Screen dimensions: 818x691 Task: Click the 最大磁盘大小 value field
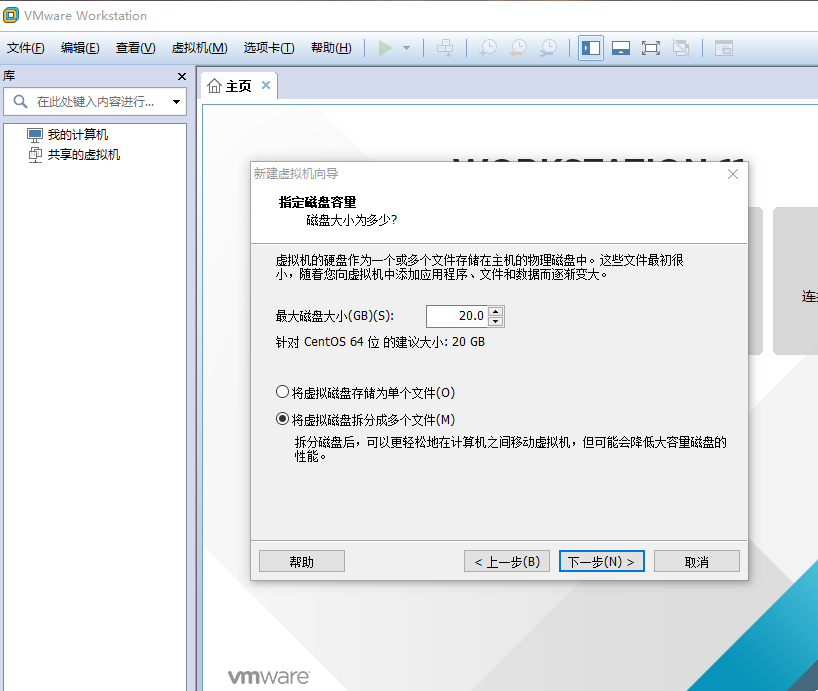click(457, 316)
